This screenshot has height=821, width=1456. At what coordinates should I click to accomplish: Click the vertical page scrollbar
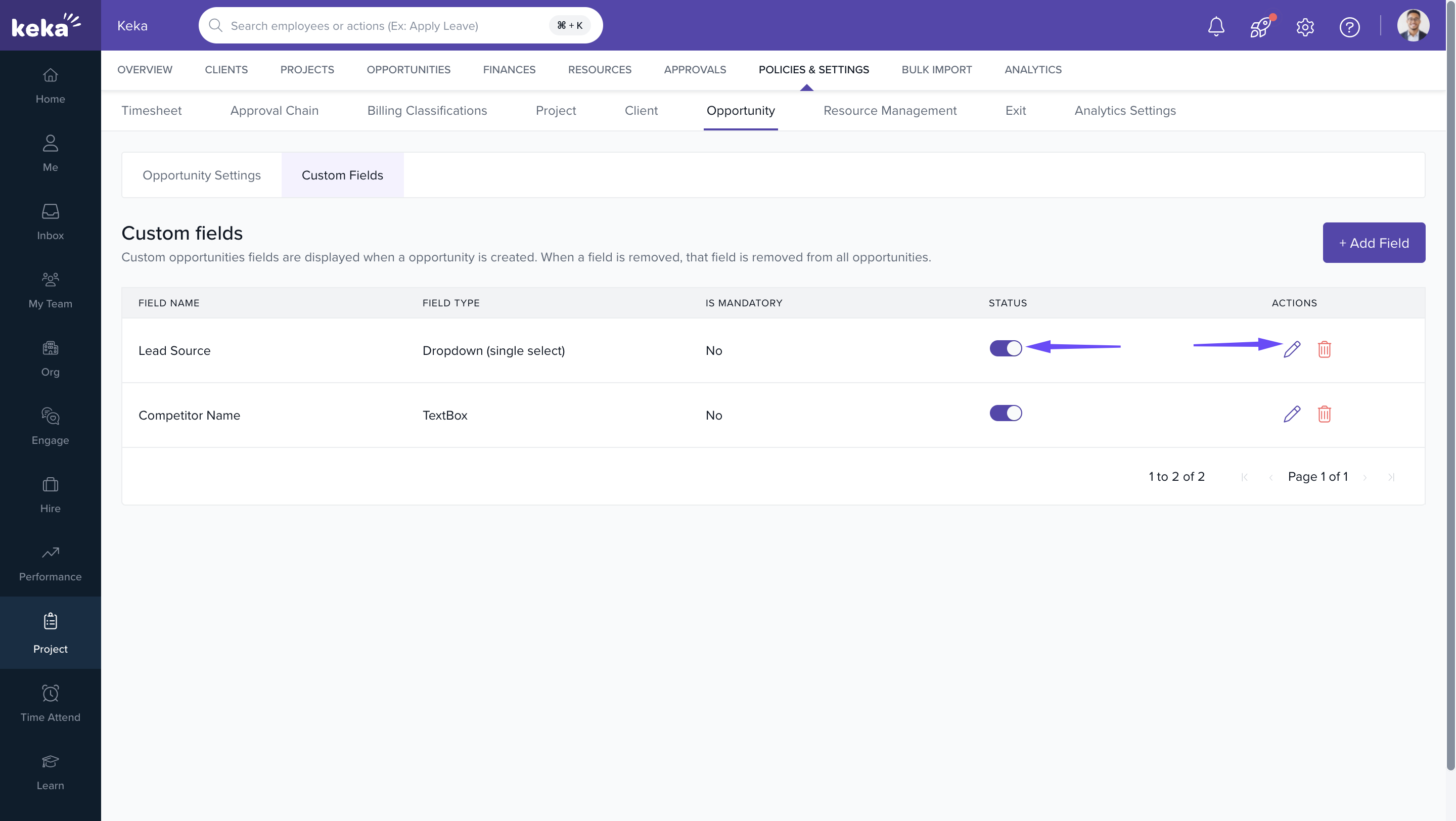tap(1450, 395)
